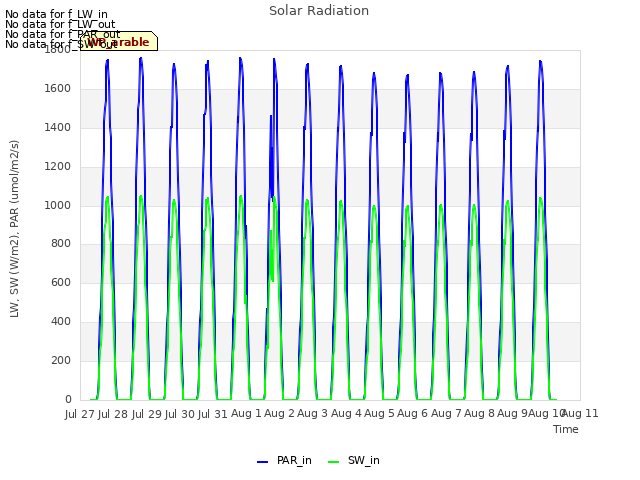Click the y-axis tick 0
This screenshot has width=640, height=480.
coord(68,399)
